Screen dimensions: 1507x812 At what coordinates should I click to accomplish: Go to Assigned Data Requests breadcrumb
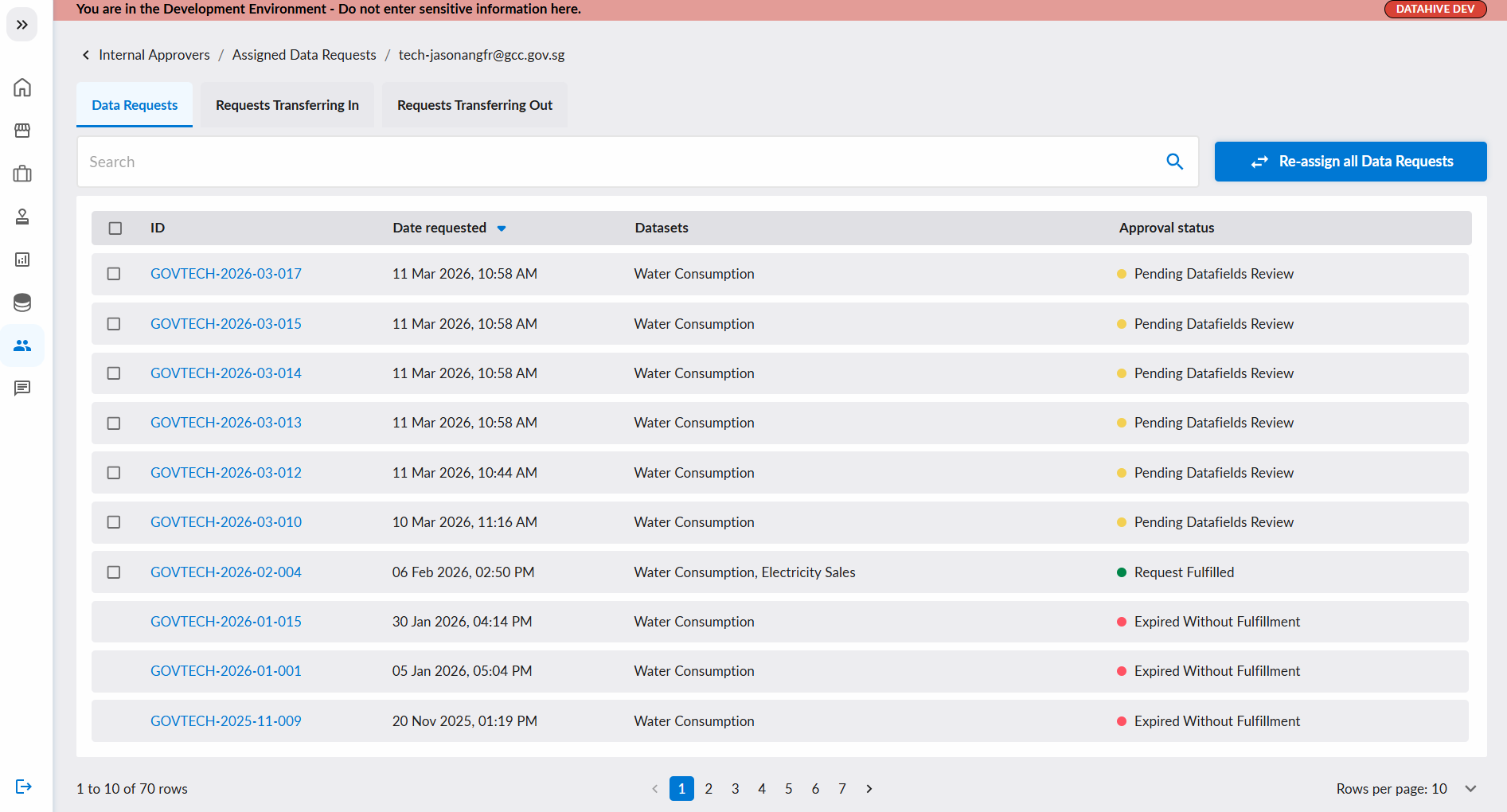[304, 55]
